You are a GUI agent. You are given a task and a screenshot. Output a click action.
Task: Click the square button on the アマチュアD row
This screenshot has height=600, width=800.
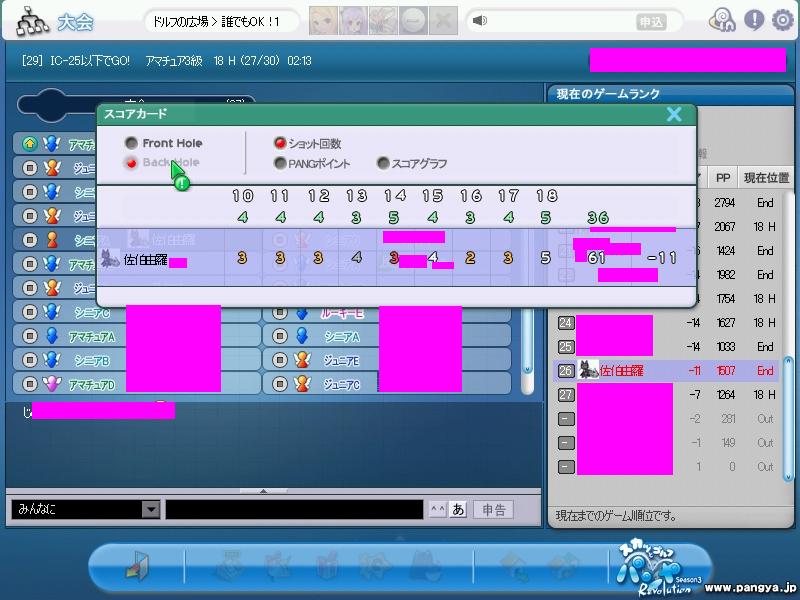pyautogui.click(x=30, y=384)
